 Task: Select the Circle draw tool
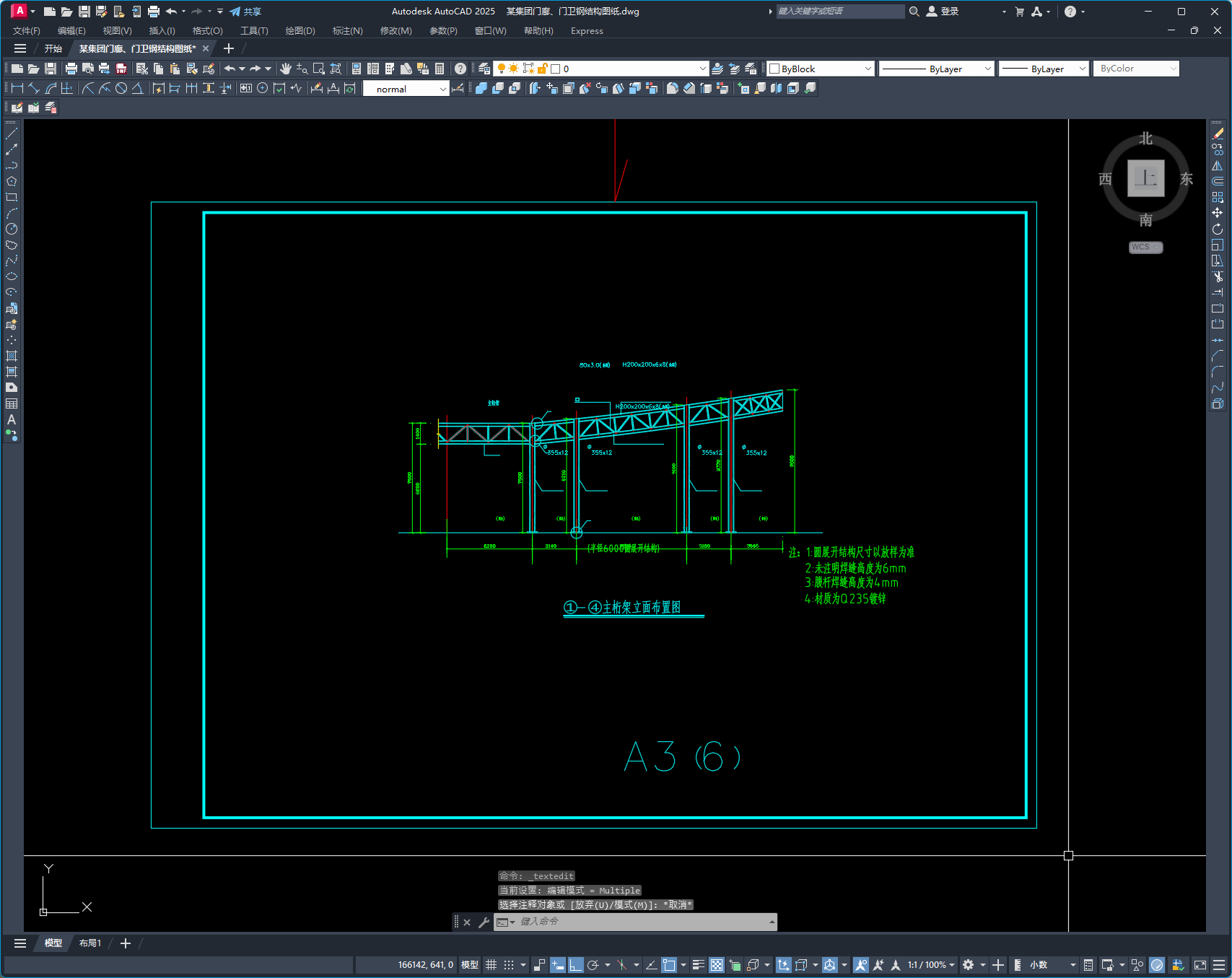click(12, 229)
